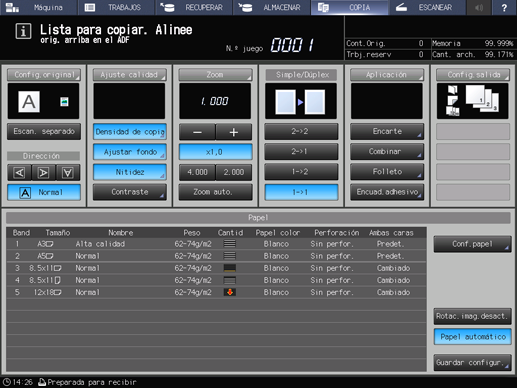517x388 pixels.
Task: Switch to the TRABAJOS tab
Action: pyautogui.click(x=116, y=7)
